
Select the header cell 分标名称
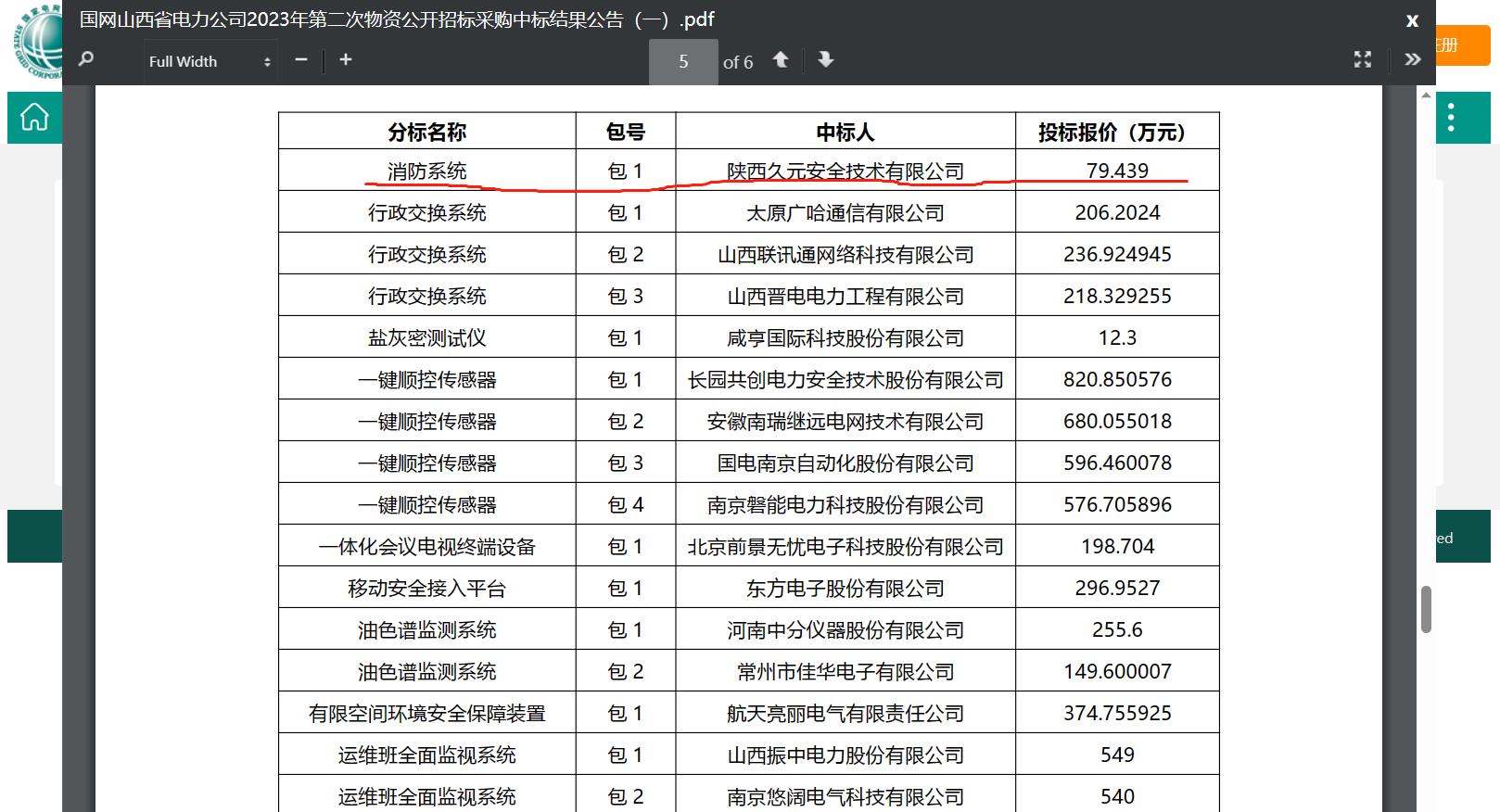[426, 133]
